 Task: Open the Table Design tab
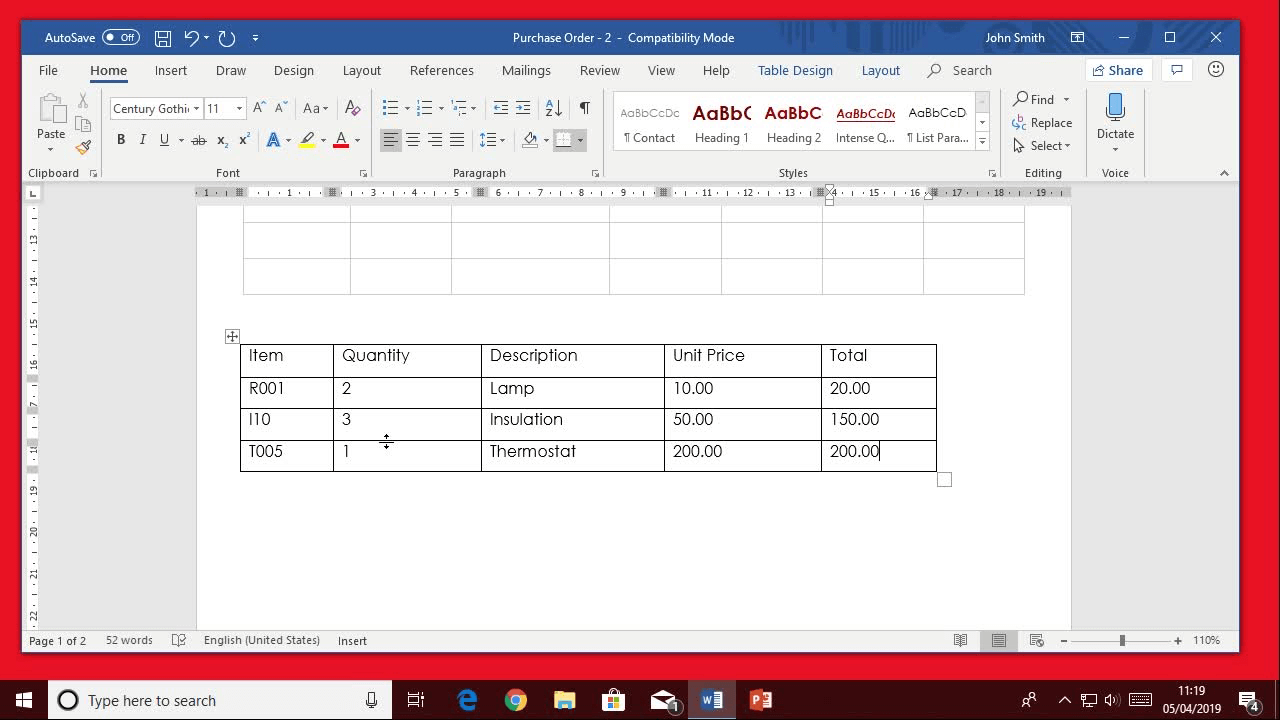click(x=795, y=70)
